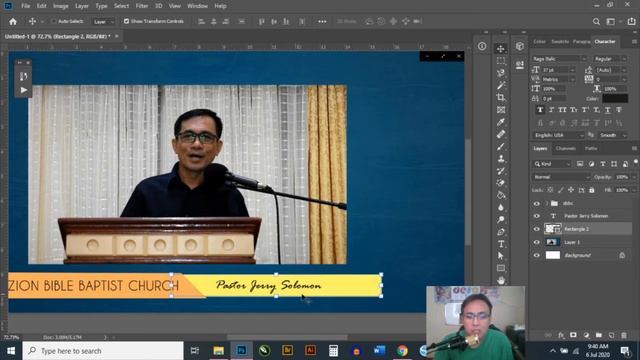Hide the Layer 1 layer
Screen dimensions: 640x360
click(x=537, y=242)
